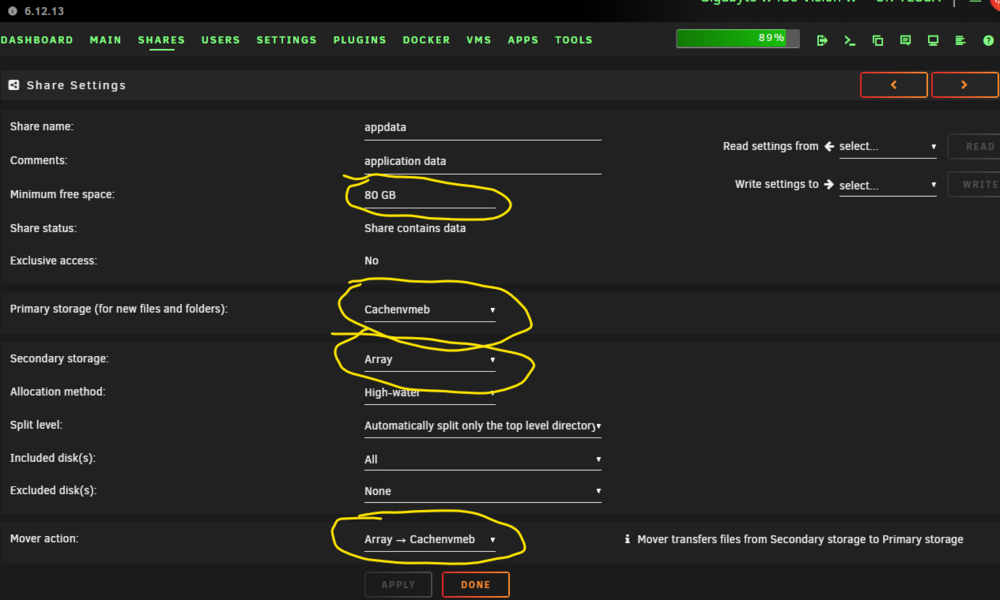Click the Read button
The height and width of the screenshot is (600, 1000).
coord(974,147)
